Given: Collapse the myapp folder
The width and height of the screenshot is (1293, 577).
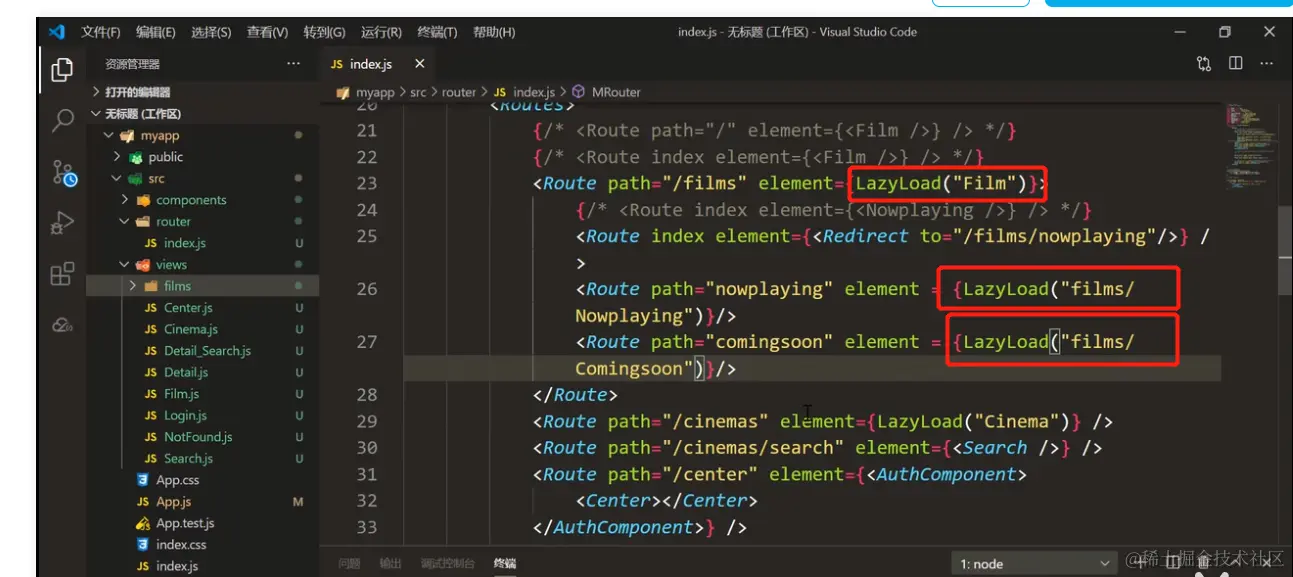Looking at the screenshot, I should pyautogui.click(x=109, y=136).
